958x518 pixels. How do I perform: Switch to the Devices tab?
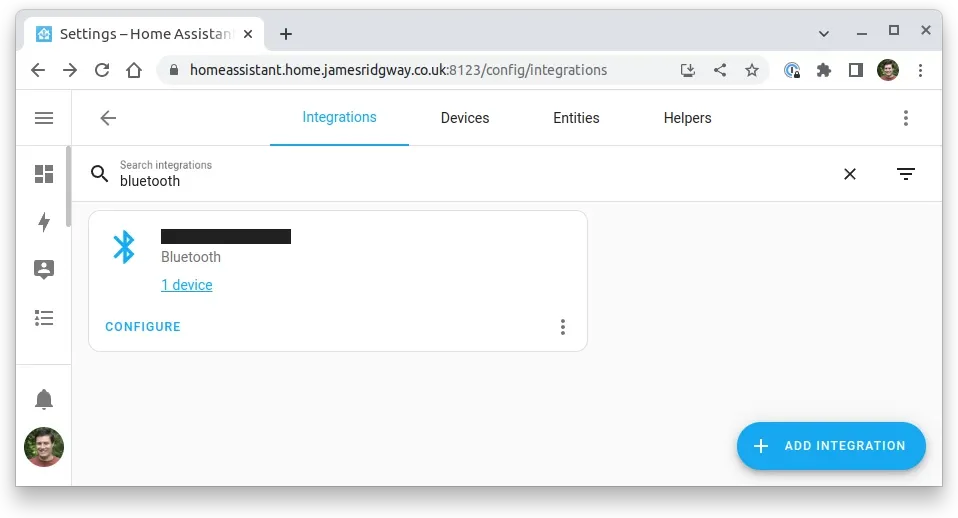click(x=465, y=118)
